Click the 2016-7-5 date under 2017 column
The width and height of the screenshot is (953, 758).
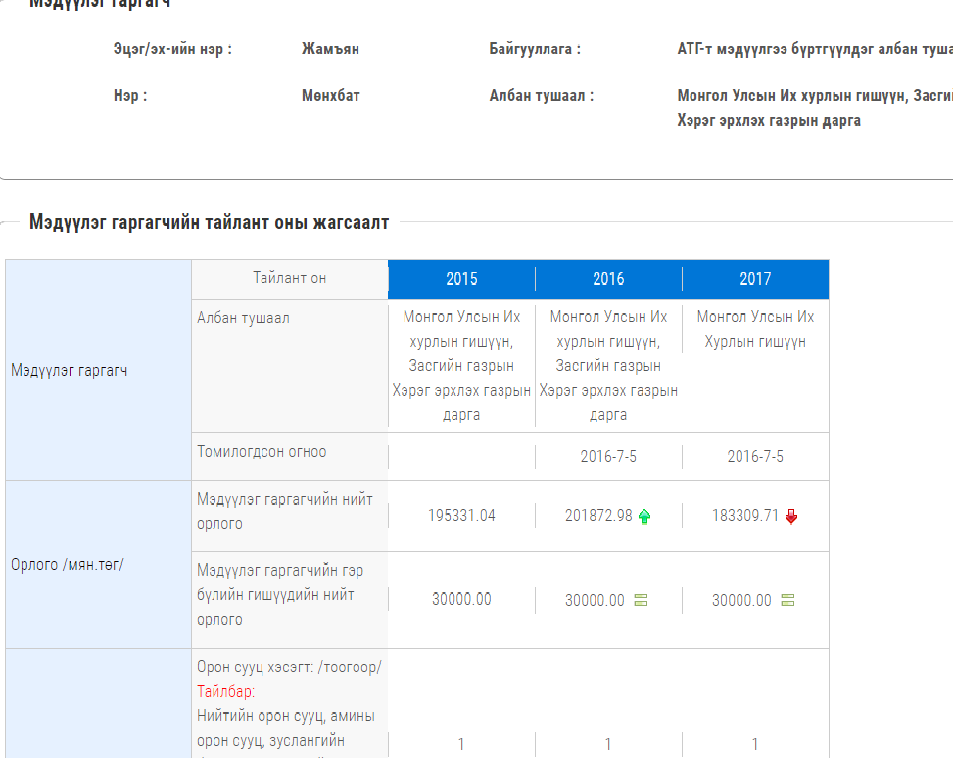(755, 457)
